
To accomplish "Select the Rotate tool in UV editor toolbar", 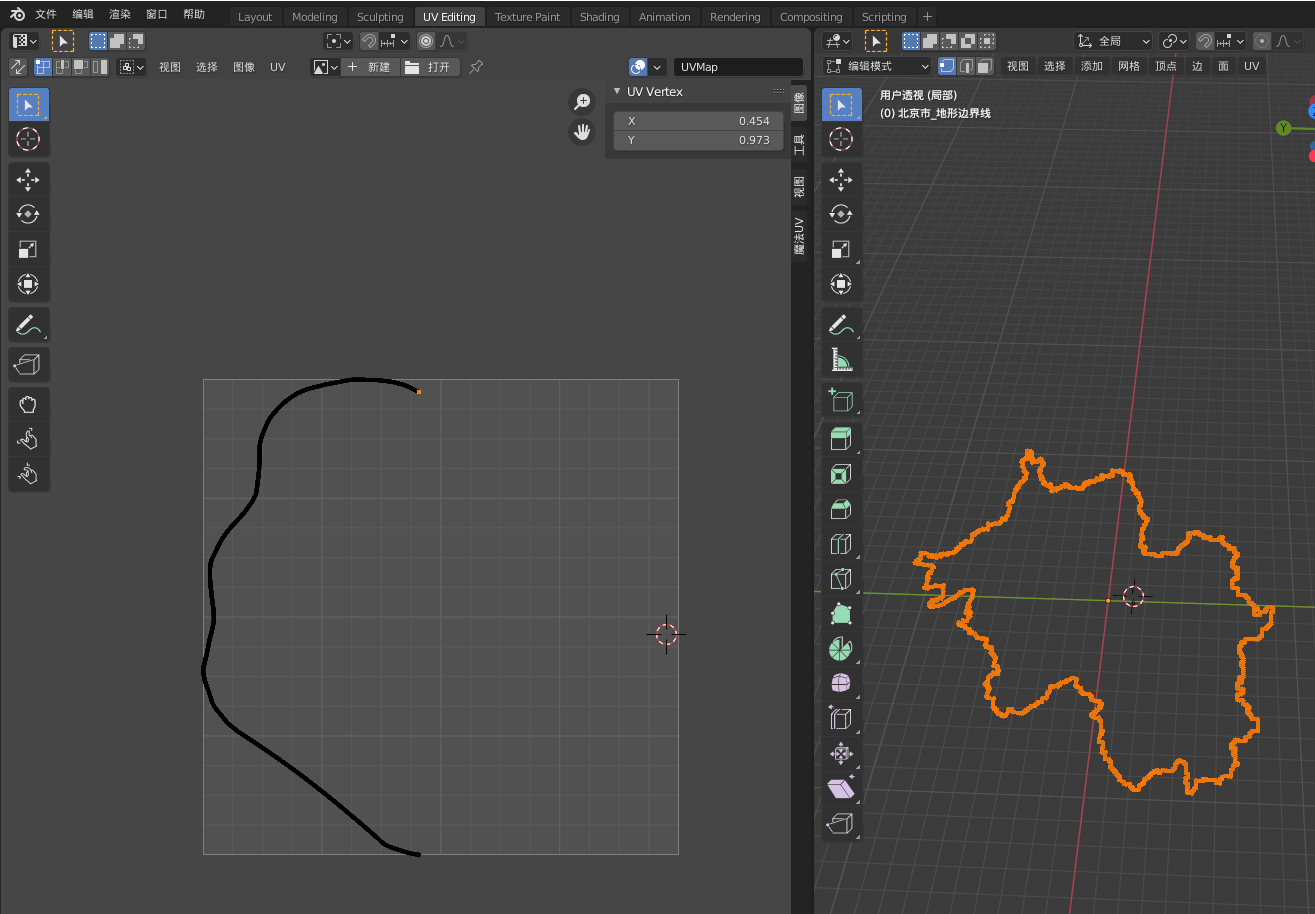I will pyautogui.click(x=28, y=214).
